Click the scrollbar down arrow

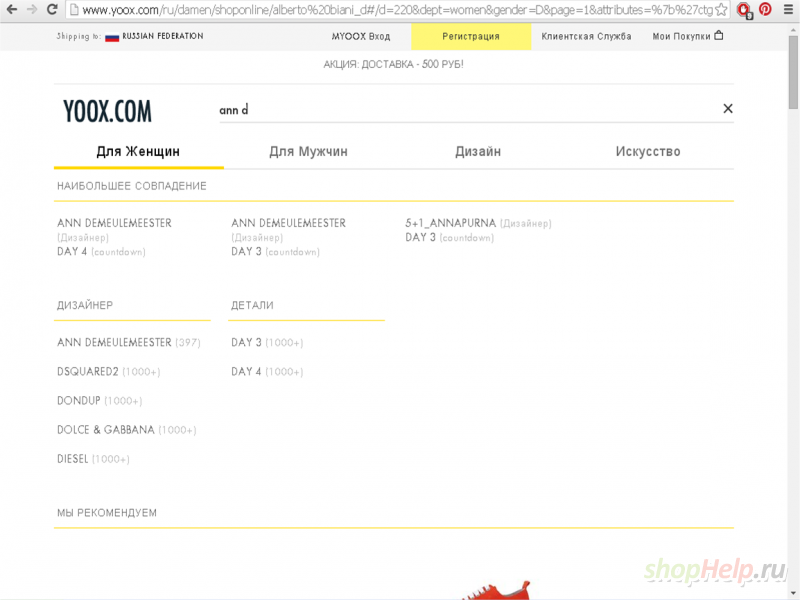(x=793, y=594)
